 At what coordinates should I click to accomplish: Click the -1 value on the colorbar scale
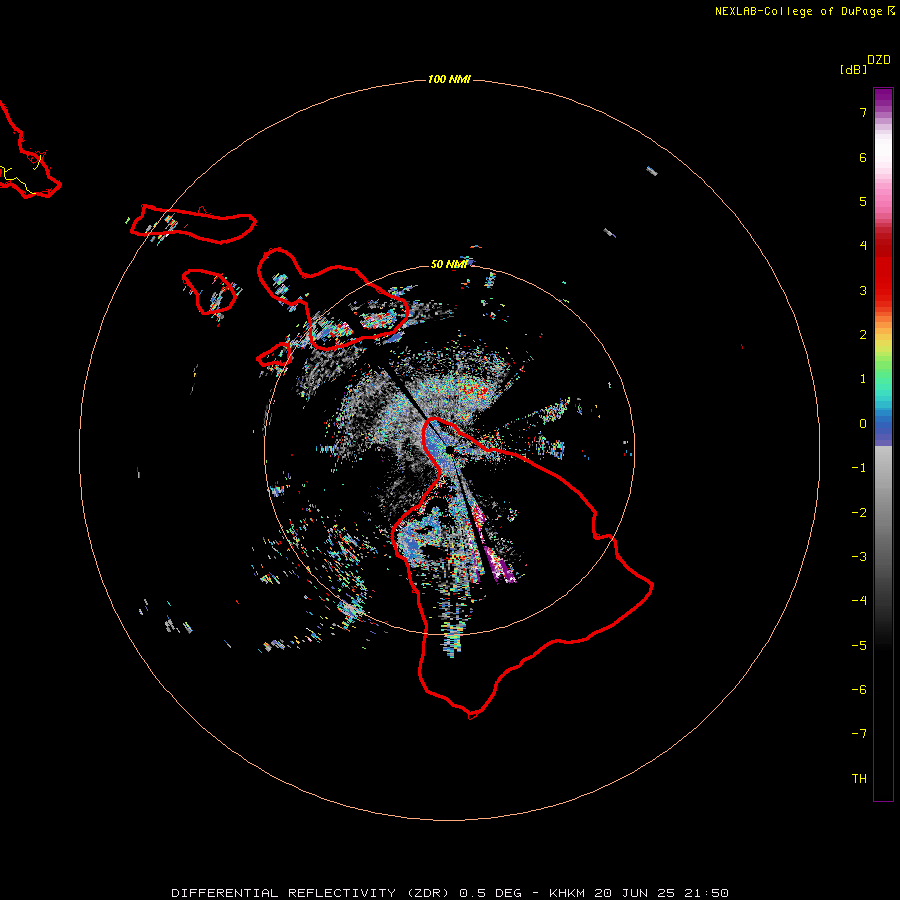coord(859,468)
